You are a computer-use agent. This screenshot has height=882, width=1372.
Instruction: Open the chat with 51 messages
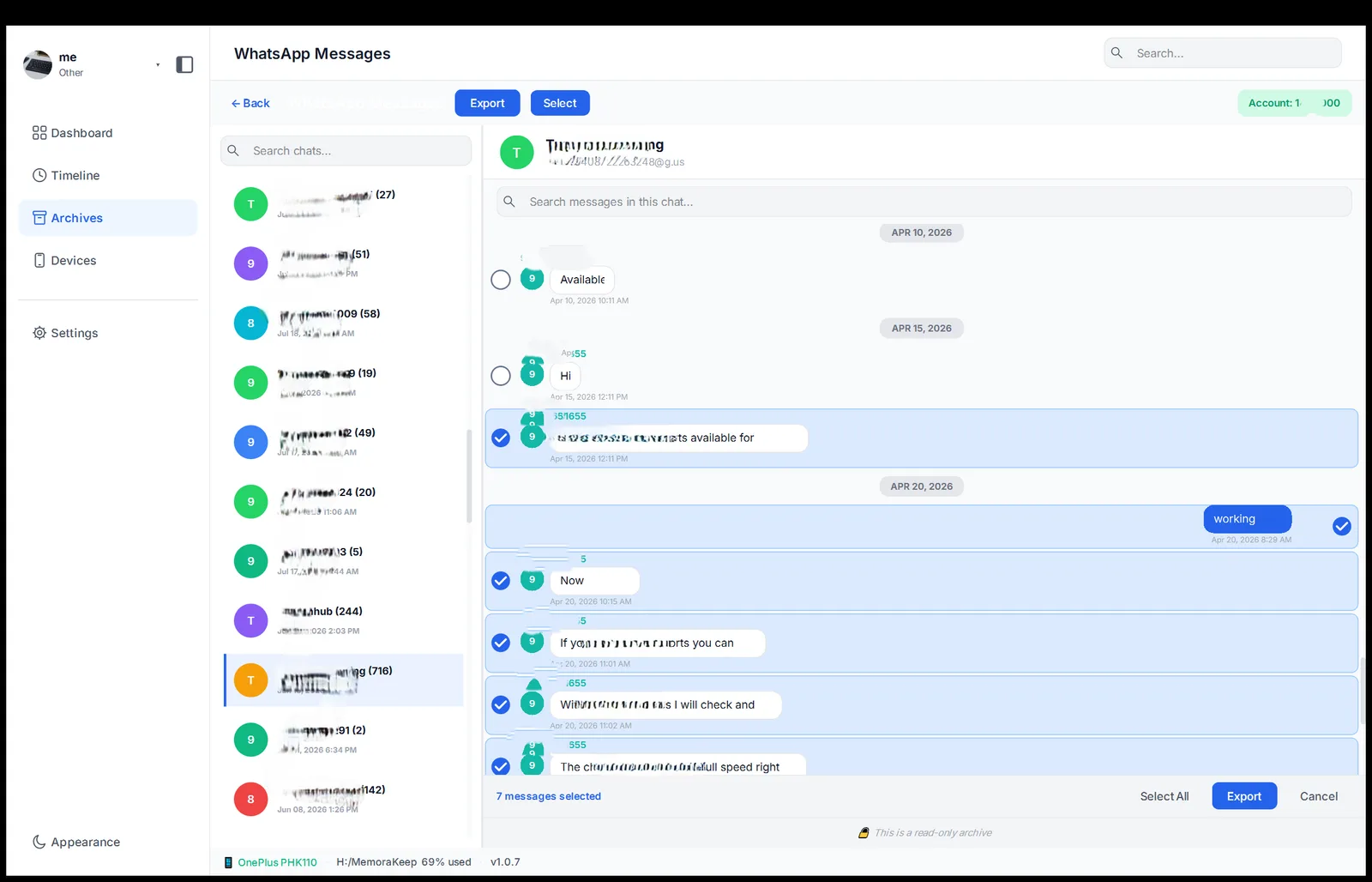tap(344, 263)
